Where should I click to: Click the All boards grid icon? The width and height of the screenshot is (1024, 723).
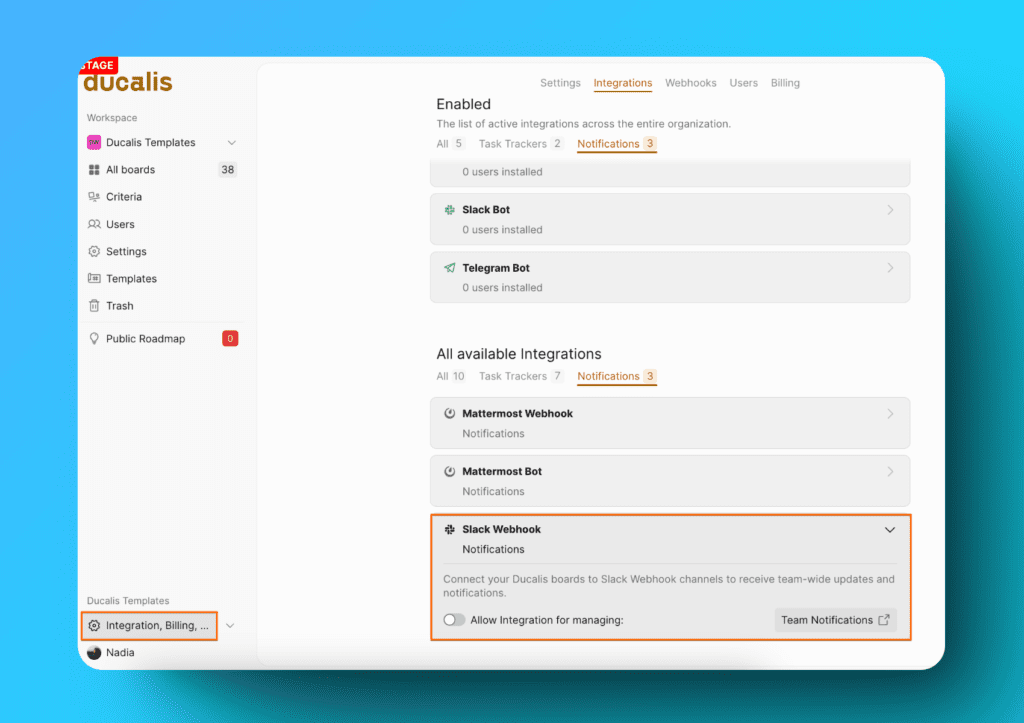[x=94, y=170]
